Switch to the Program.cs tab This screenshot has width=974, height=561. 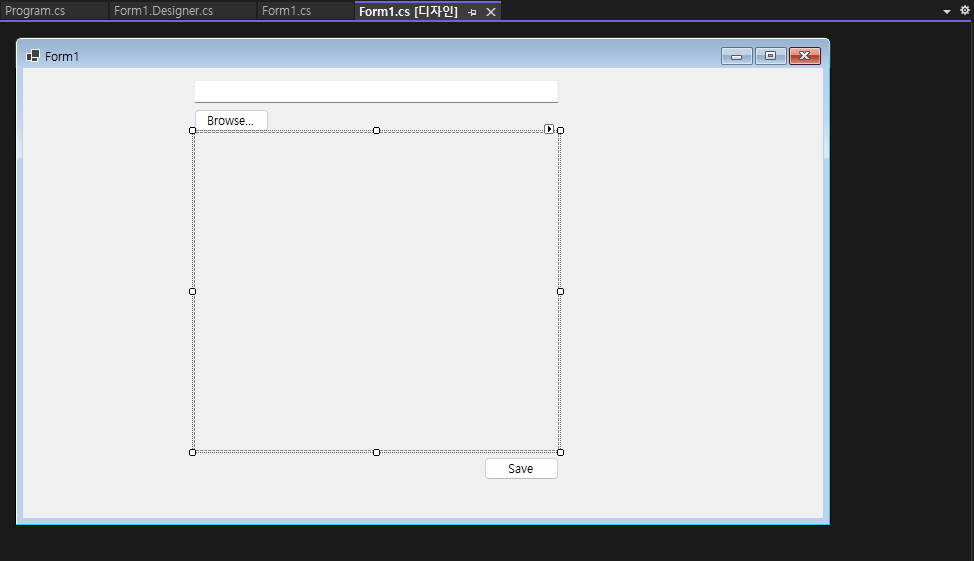coord(35,11)
